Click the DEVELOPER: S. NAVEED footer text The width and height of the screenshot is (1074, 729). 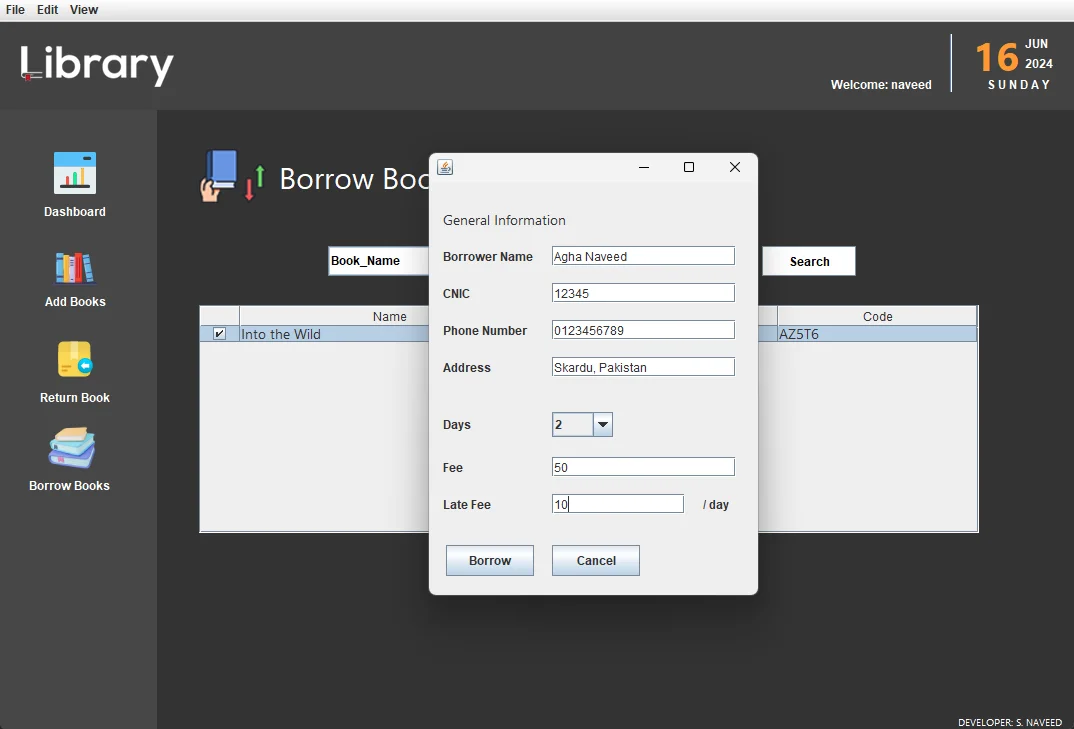click(1010, 722)
